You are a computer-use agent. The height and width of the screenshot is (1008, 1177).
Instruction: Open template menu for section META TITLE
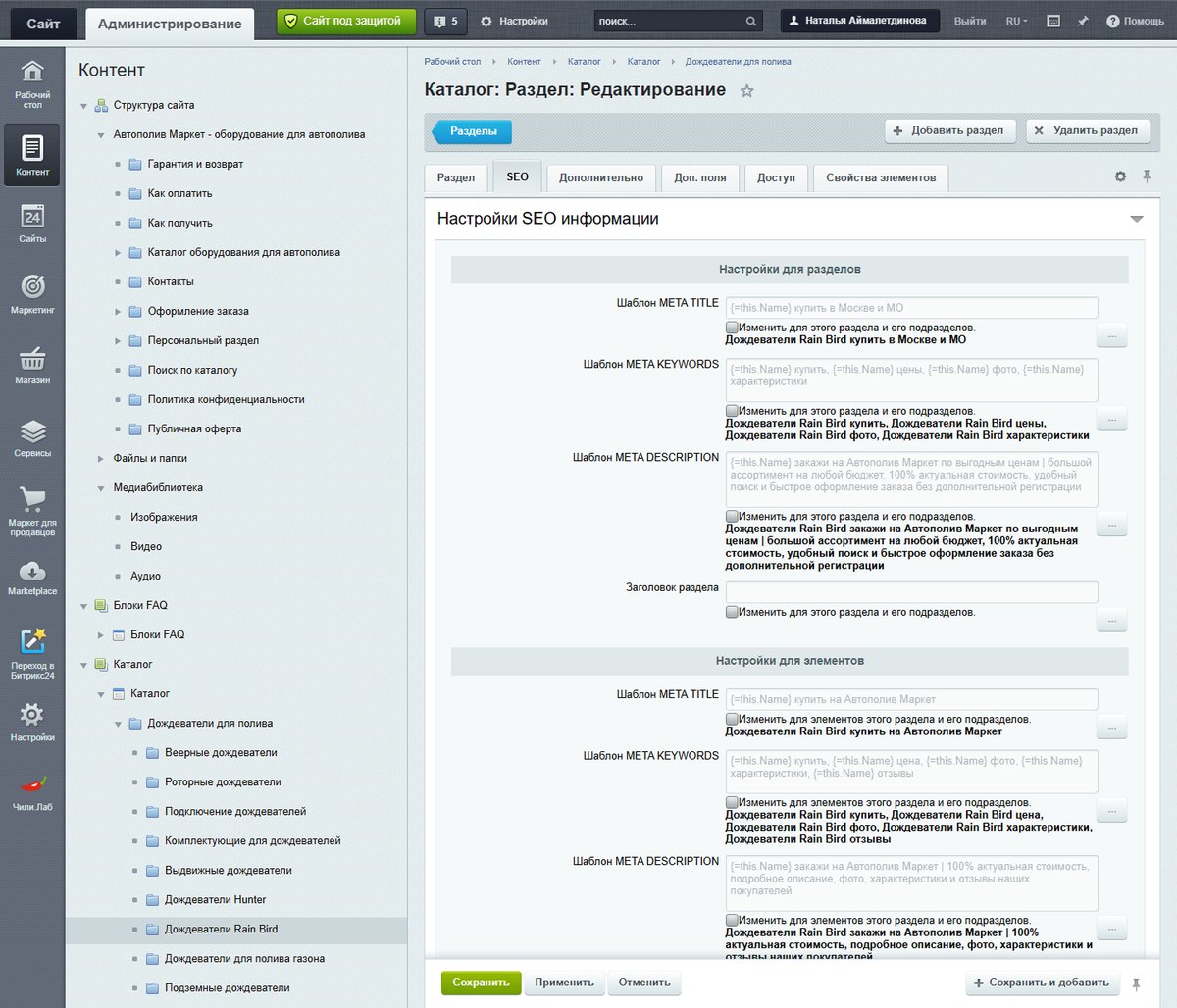pos(1111,337)
